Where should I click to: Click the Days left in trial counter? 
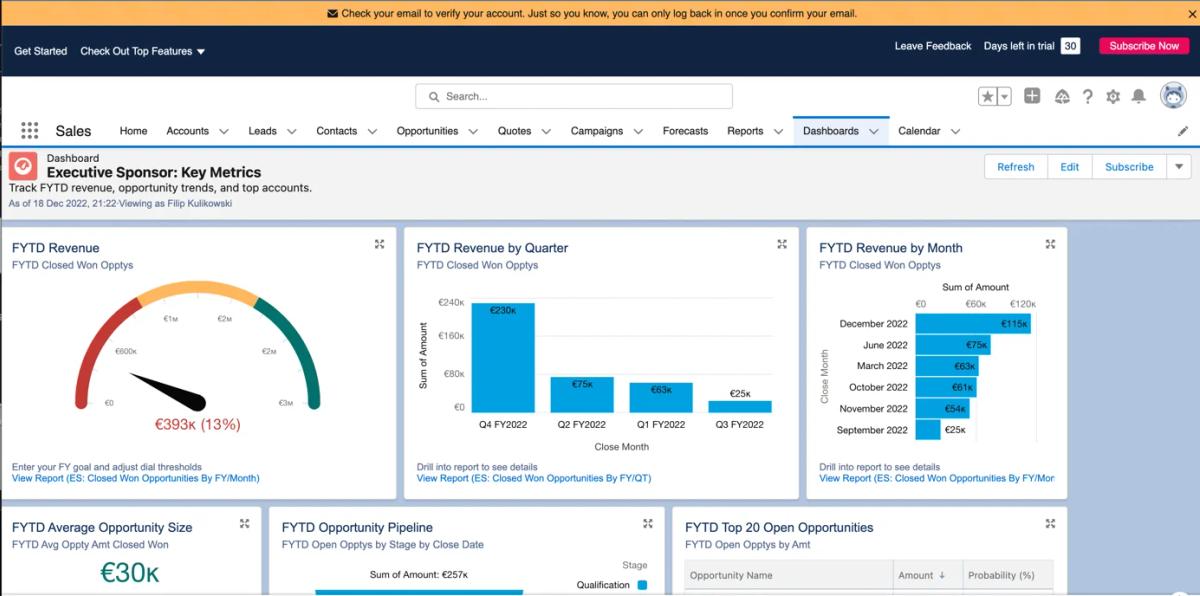1070,46
